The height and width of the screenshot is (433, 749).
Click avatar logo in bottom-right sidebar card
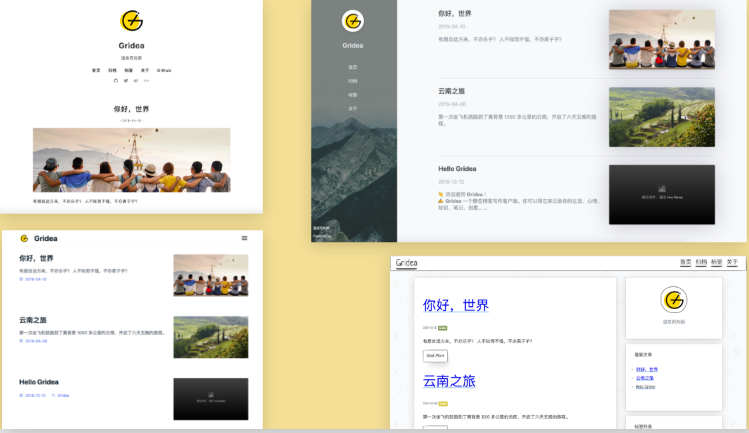(674, 300)
